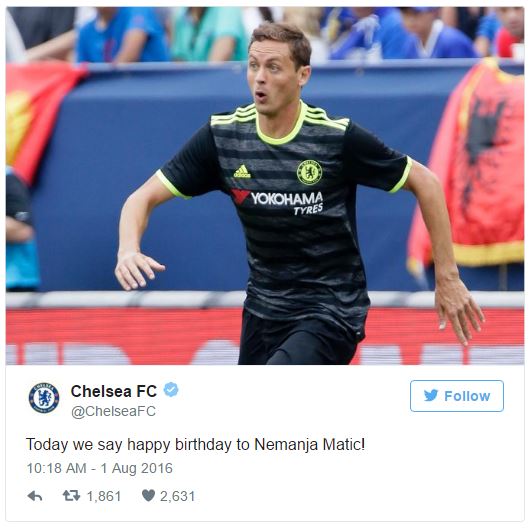Open the Chelsea FC display name
Viewport: 532px width, 528px height.
click(x=114, y=391)
